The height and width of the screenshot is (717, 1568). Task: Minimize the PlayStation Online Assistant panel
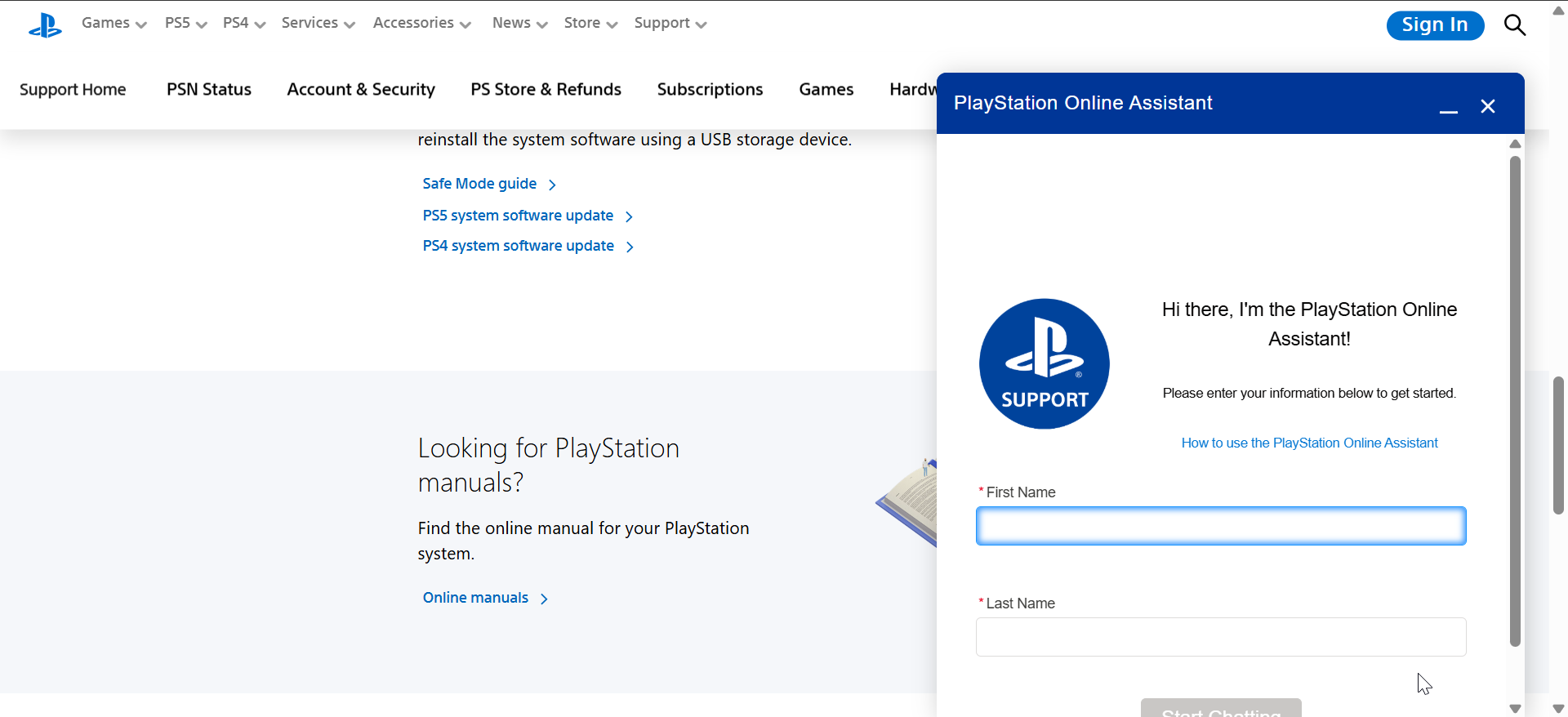(x=1448, y=107)
